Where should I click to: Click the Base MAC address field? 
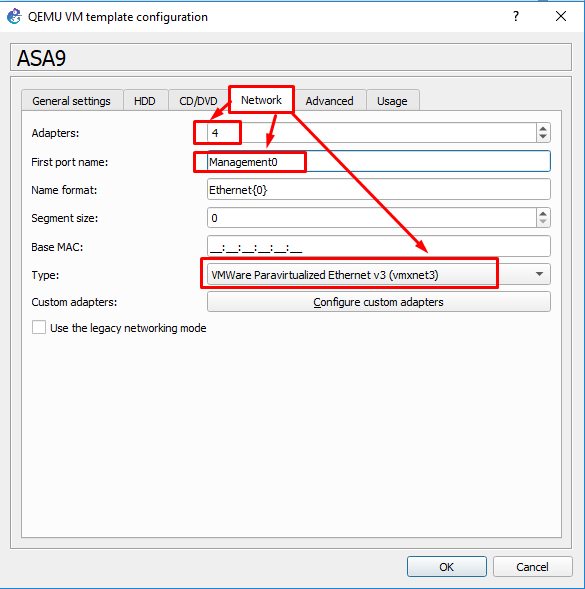tap(379, 246)
